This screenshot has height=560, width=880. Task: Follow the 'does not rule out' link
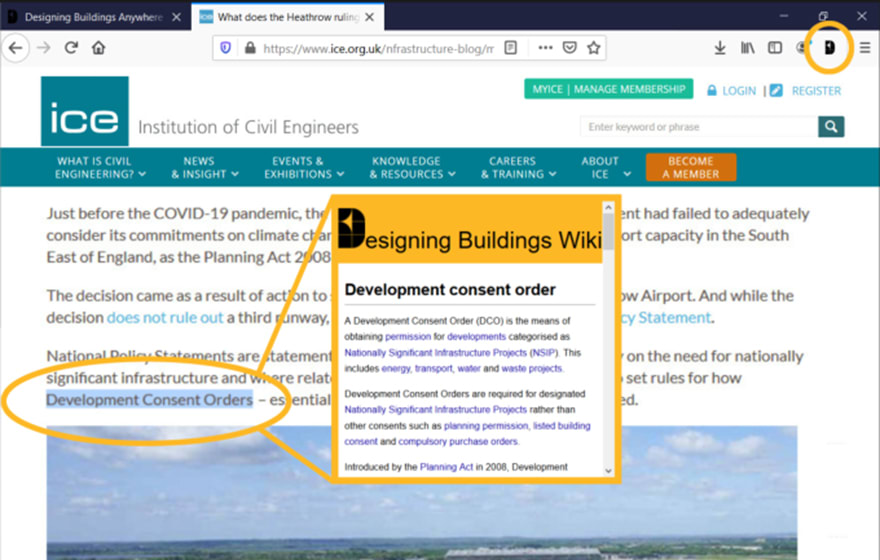[165, 318]
